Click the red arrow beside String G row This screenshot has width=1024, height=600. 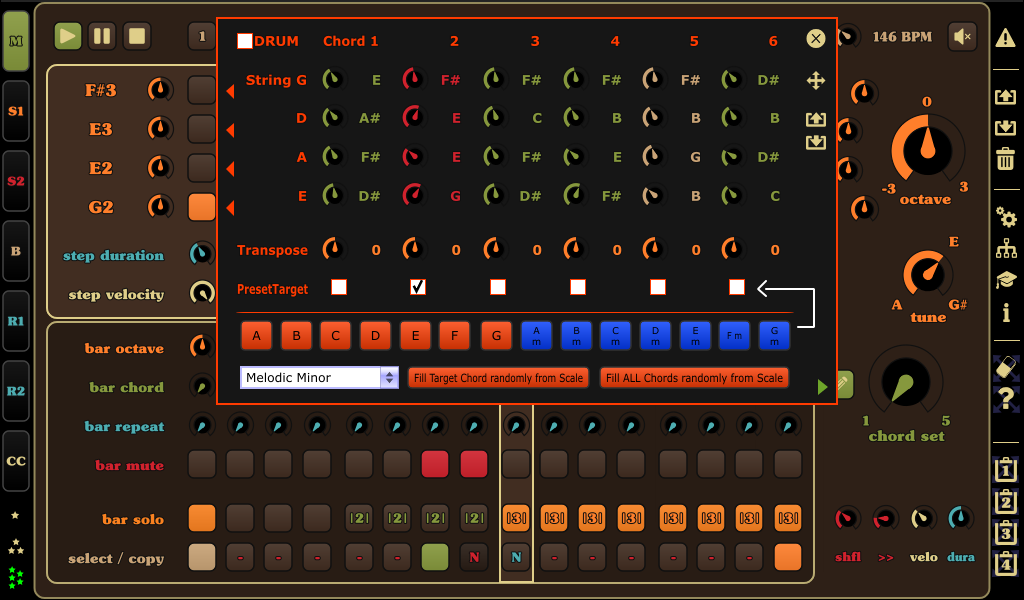230,91
